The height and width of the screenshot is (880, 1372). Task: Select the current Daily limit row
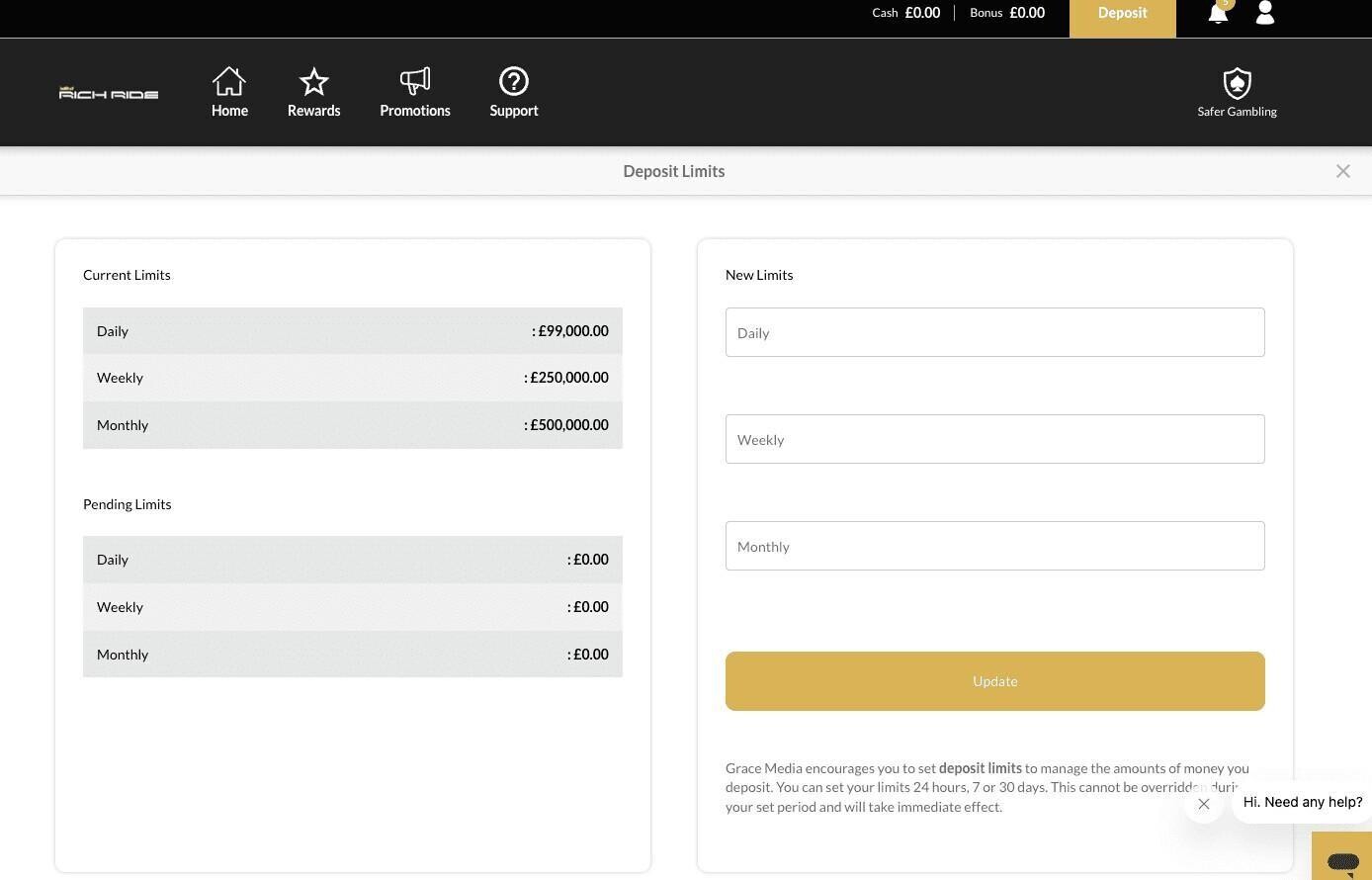352,331
